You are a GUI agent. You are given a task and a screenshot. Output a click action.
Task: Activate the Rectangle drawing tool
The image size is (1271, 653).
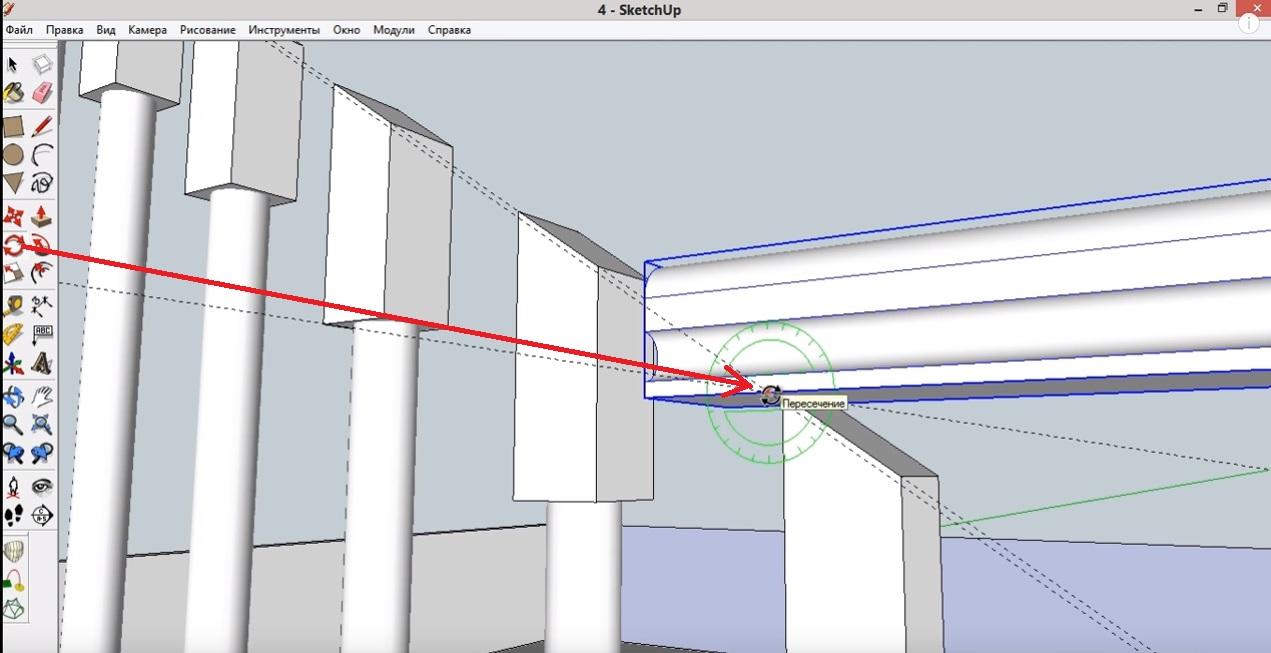pyautogui.click(x=13, y=126)
